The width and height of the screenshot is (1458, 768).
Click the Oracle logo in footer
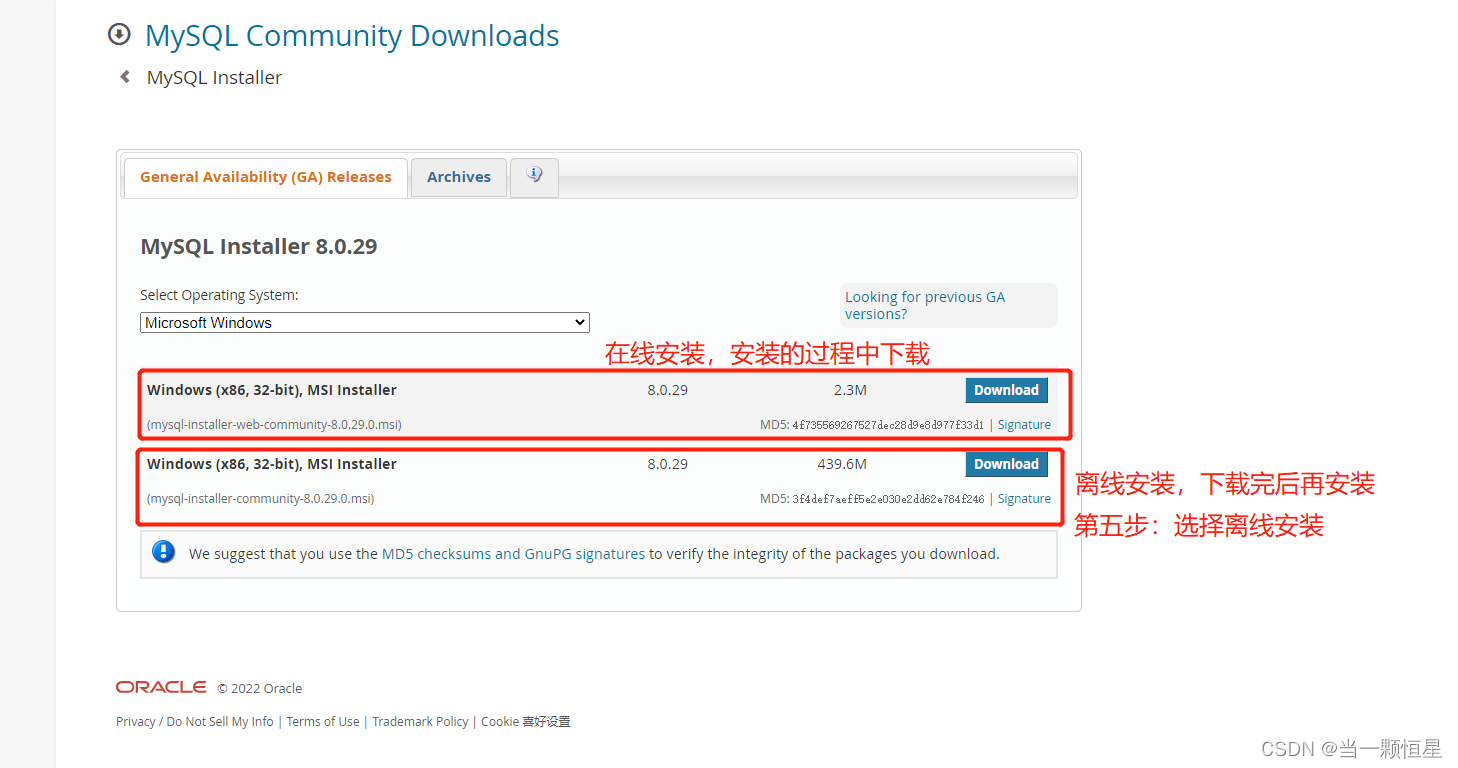[161, 687]
